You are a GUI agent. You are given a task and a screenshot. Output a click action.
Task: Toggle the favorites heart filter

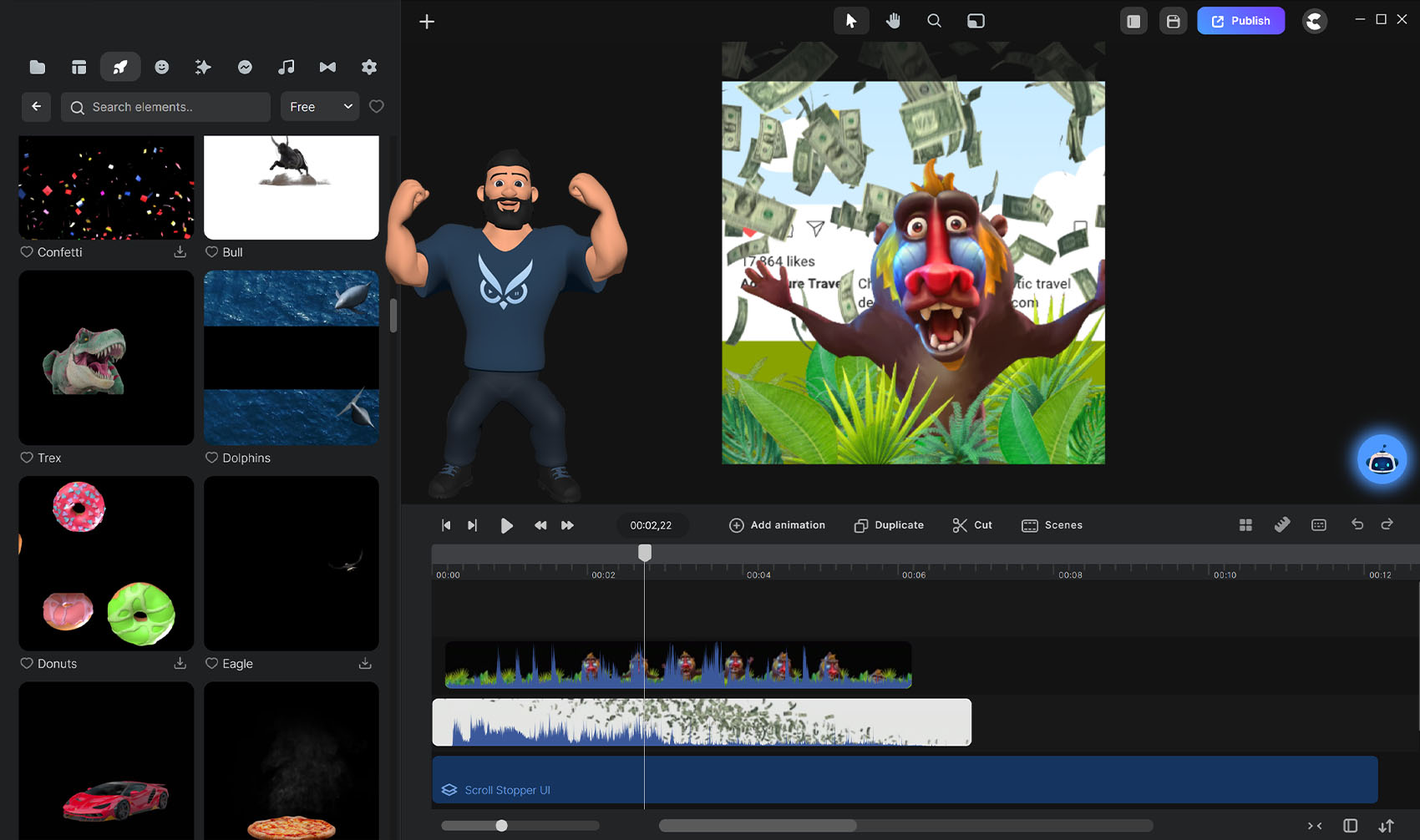[x=377, y=106]
